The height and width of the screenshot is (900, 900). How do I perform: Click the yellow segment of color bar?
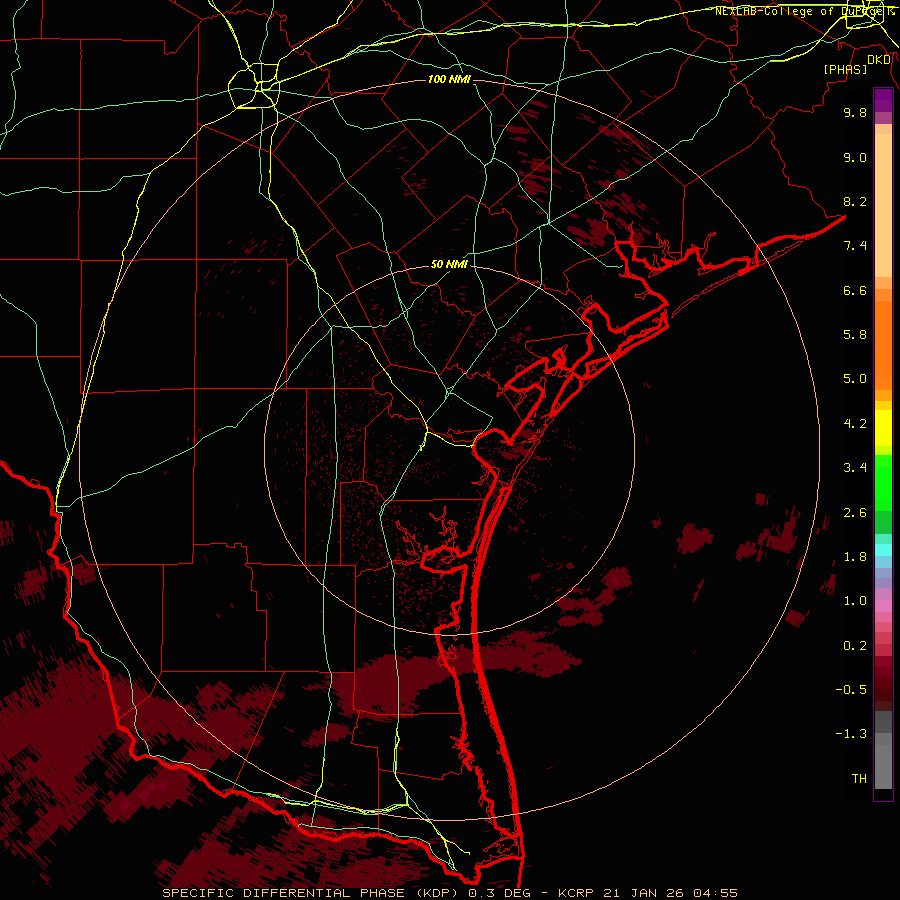pyautogui.click(x=883, y=428)
